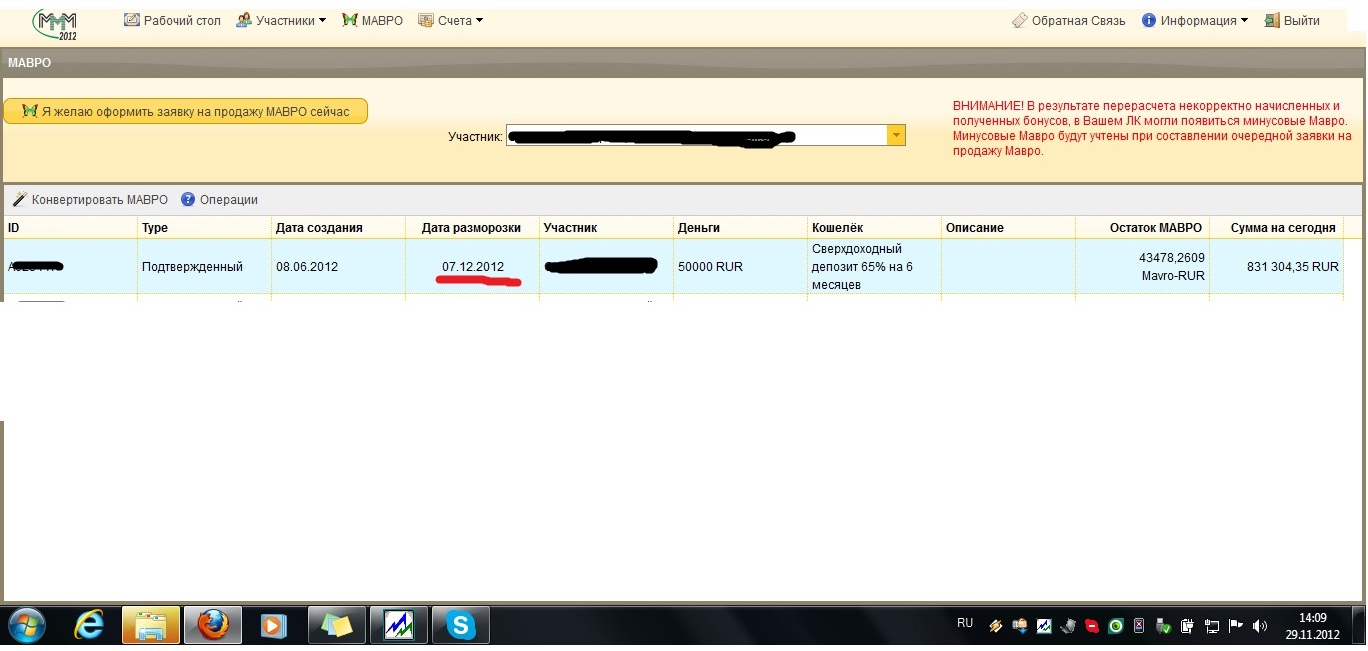Open the Участник combo box arrow

click(896, 135)
